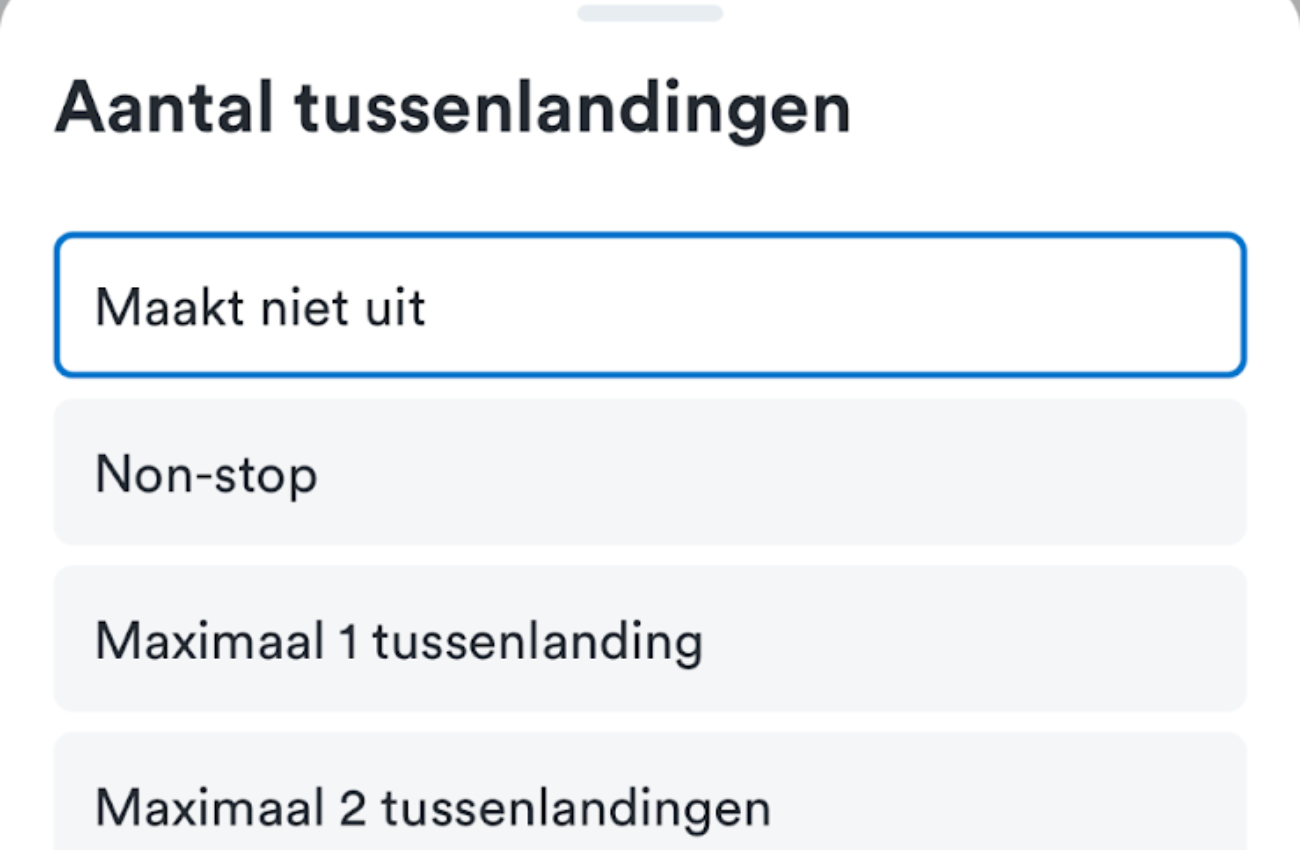1300x850 pixels.
Task: Tap the word 'Maximaal' in the one-stop row
Action: click(208, 641)
